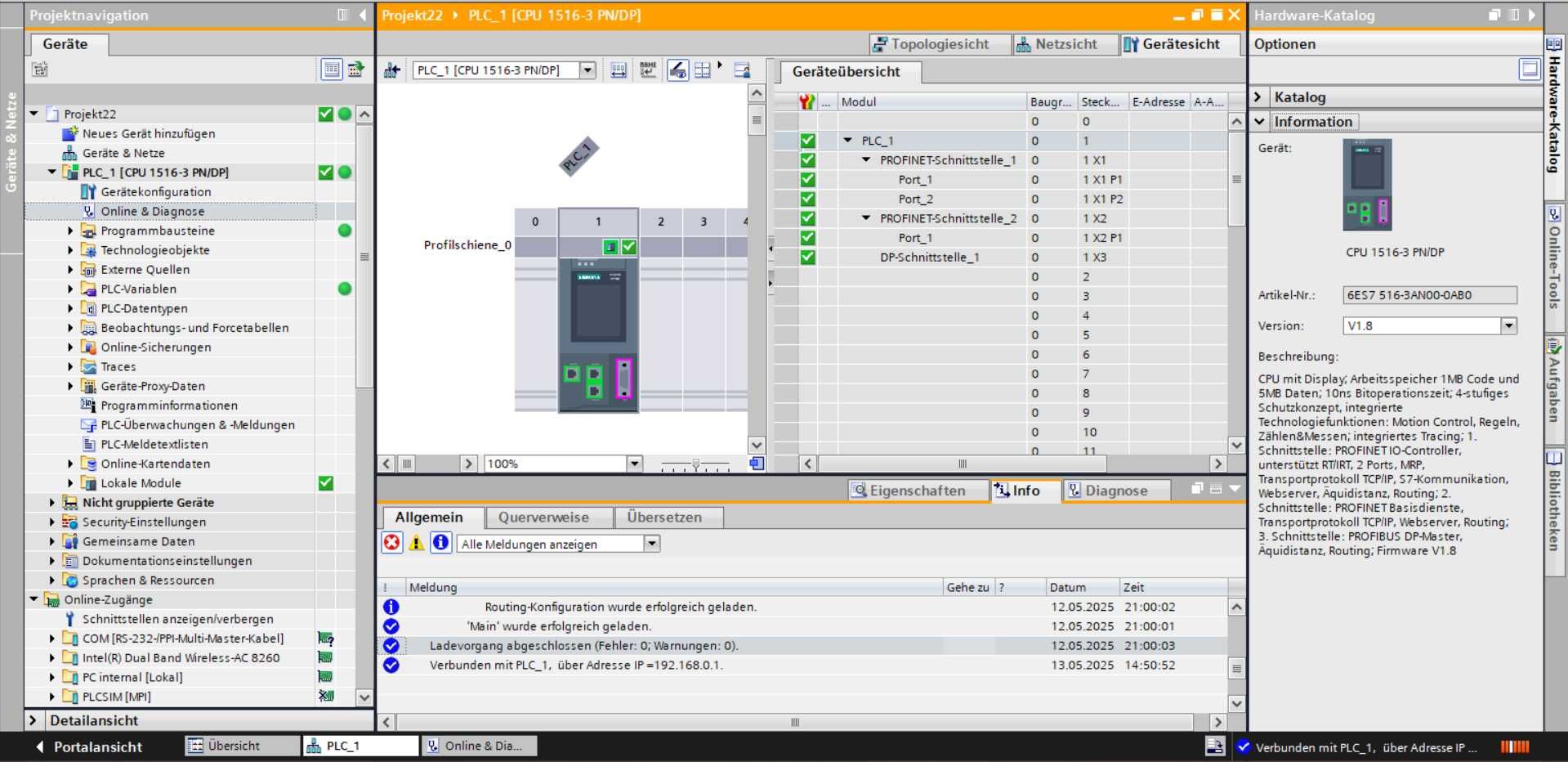Expand the Detailansicht panel
This screenshot has width=1568, height=762.
pos(34,720)
